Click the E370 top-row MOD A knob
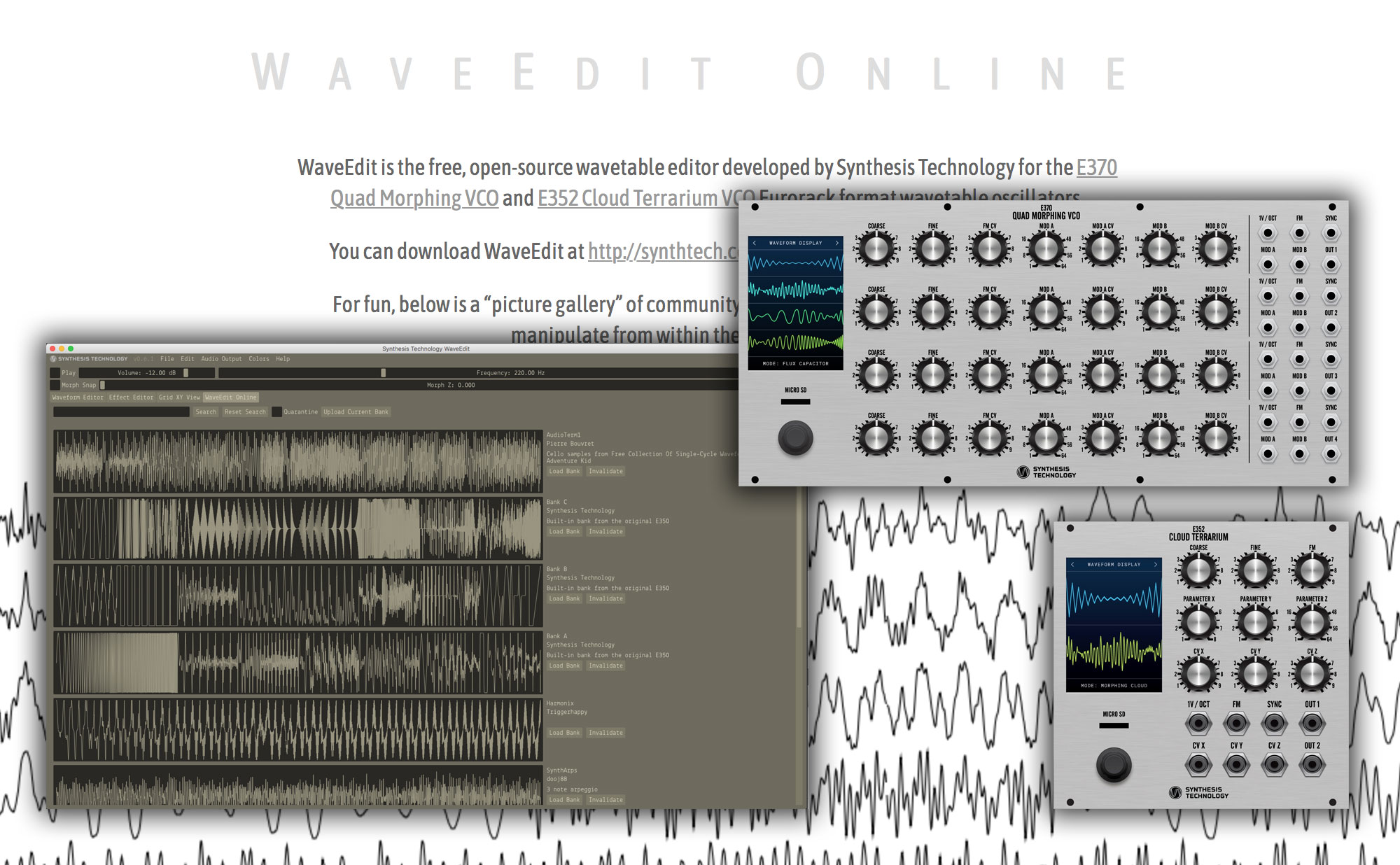Image resolution: width=1400 pixels, height=865 pixels. tap(1046, 248)
